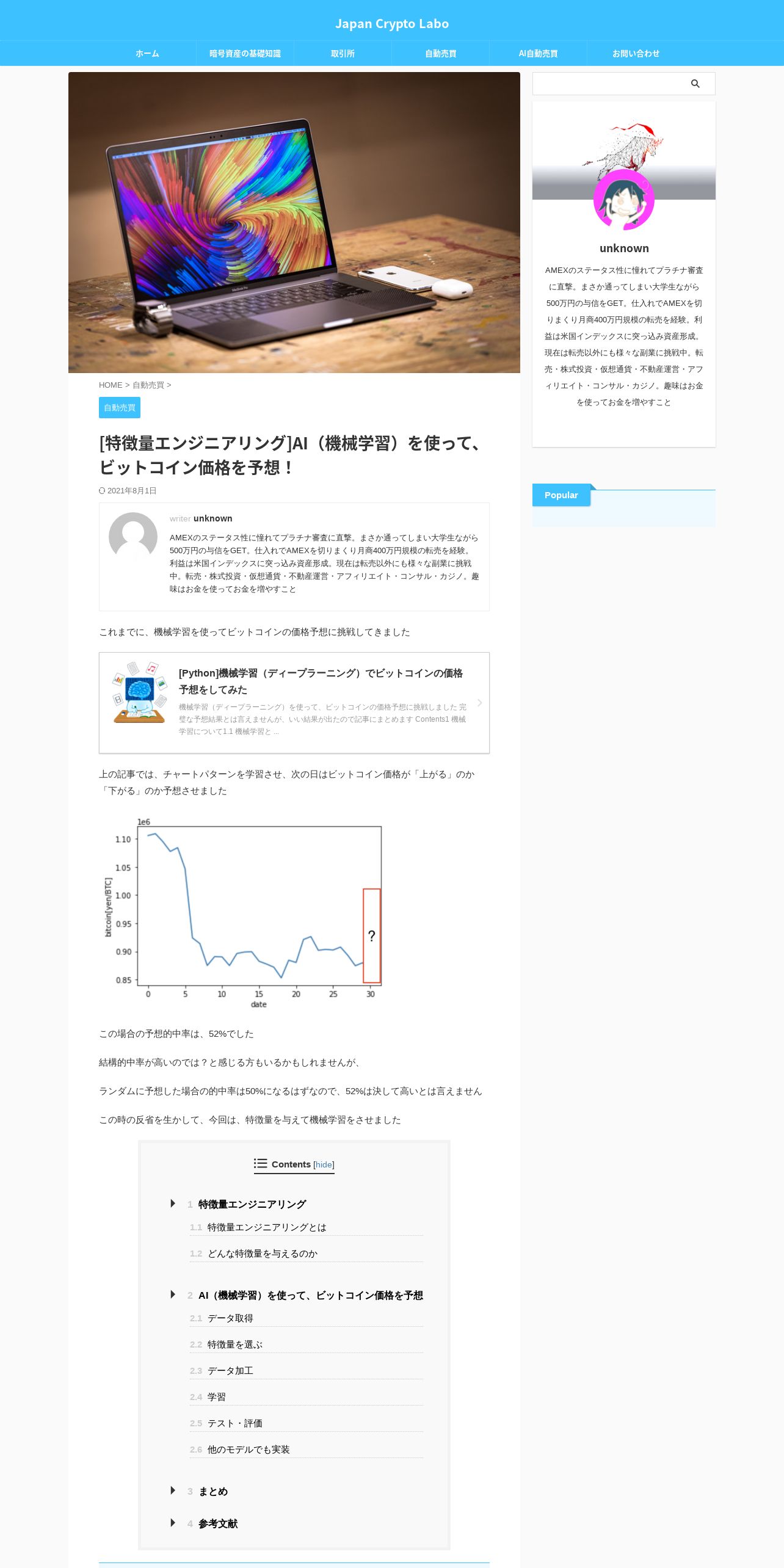Go to HOME in the breadcrumb
Screen dimensions: 784x1568
click(111, 385)
